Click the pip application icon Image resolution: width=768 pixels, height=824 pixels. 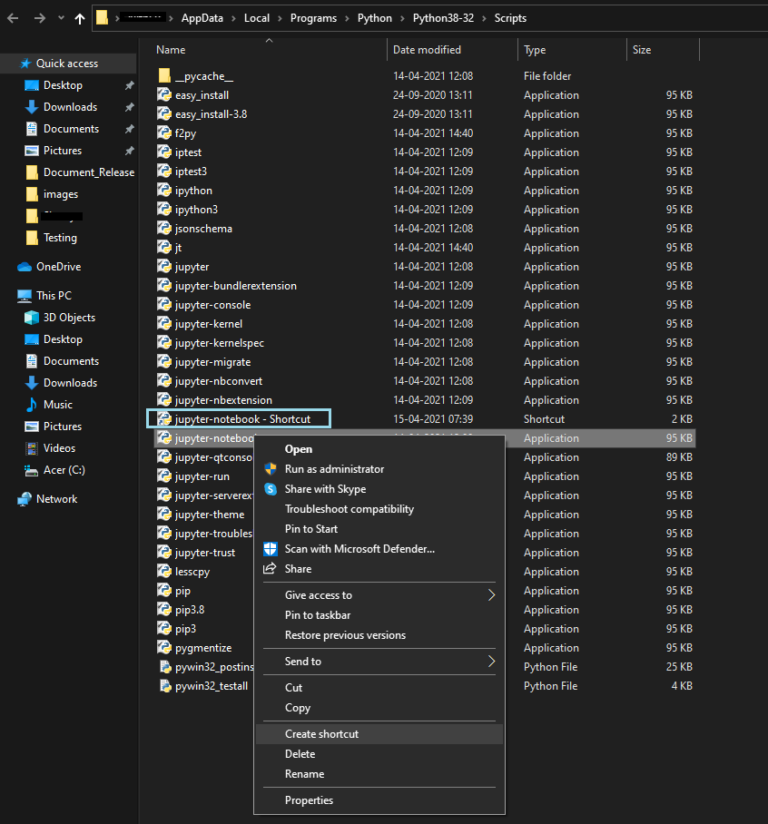(x=165, y=590)
